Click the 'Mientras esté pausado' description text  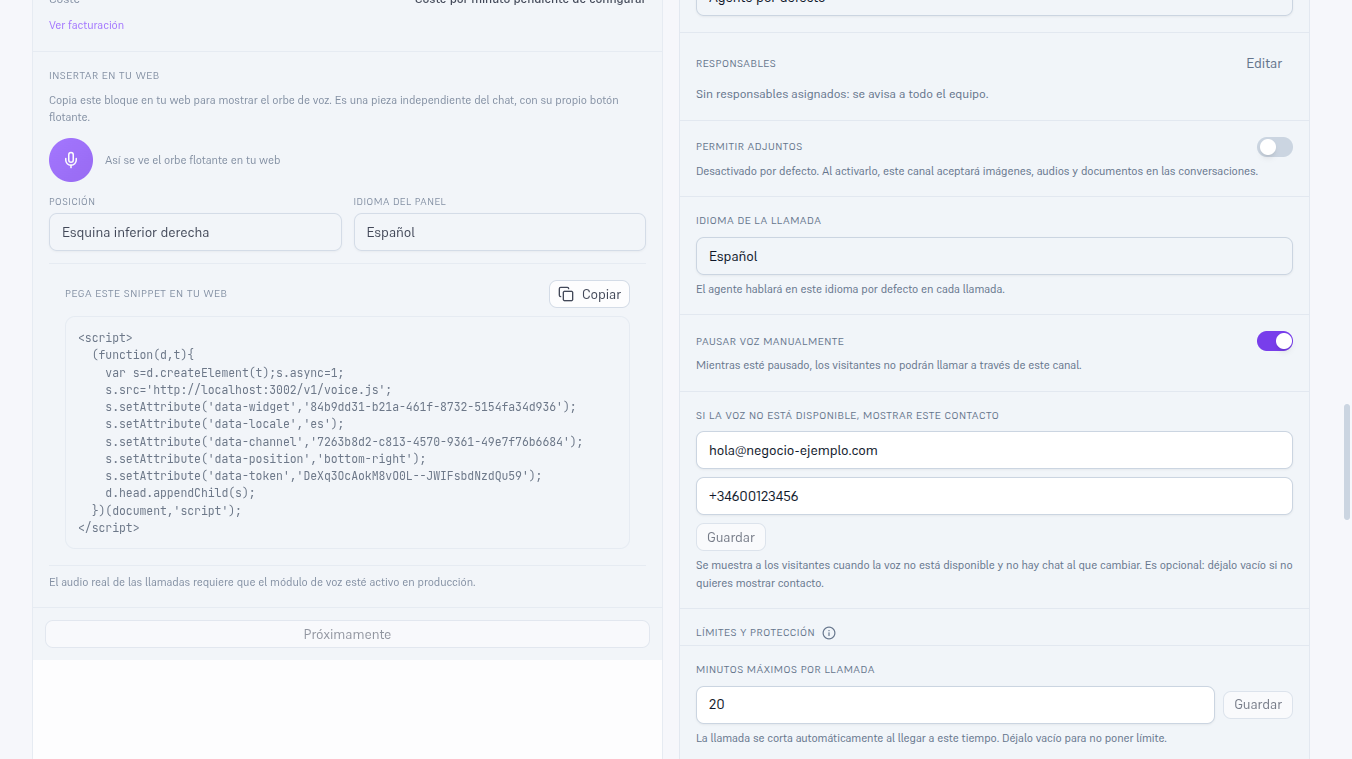[889, 365]
